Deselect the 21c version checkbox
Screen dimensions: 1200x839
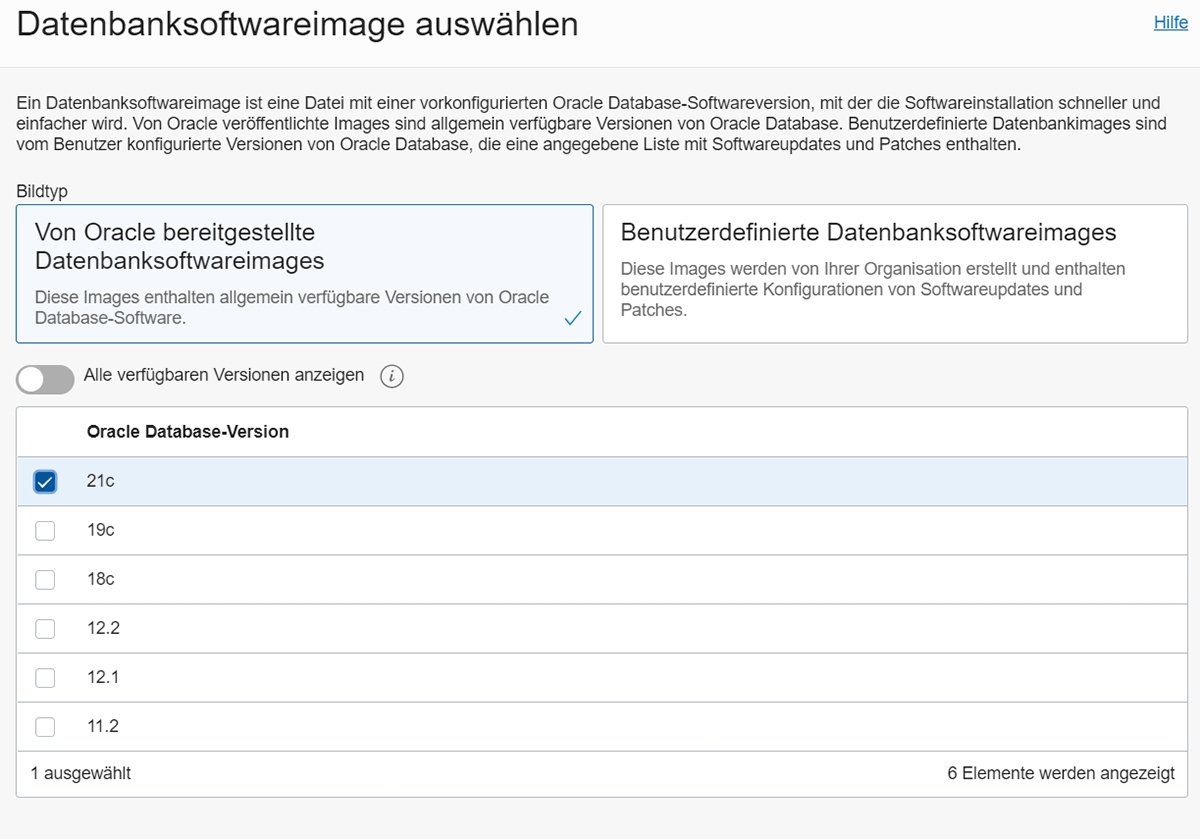click(x=44, y=481)
